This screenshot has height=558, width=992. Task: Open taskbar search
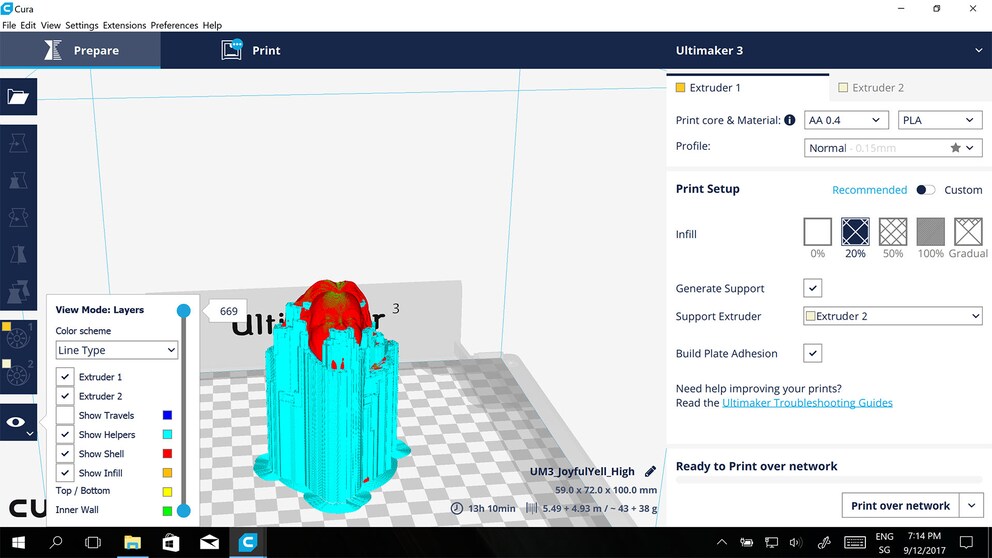click(56, 542)
